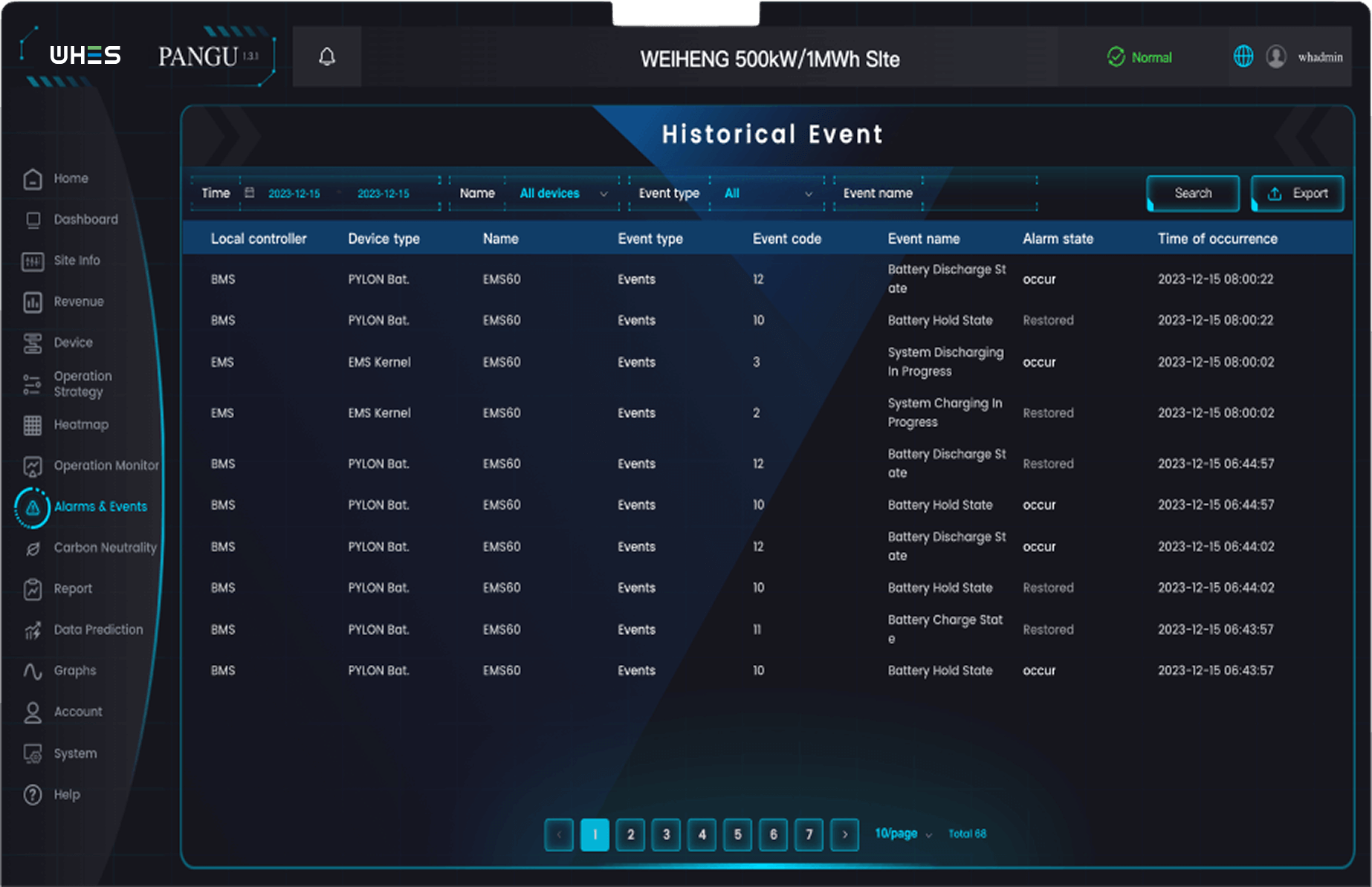Click the Account person icon
1372x887 pixels.
click(x=33, y=712)
